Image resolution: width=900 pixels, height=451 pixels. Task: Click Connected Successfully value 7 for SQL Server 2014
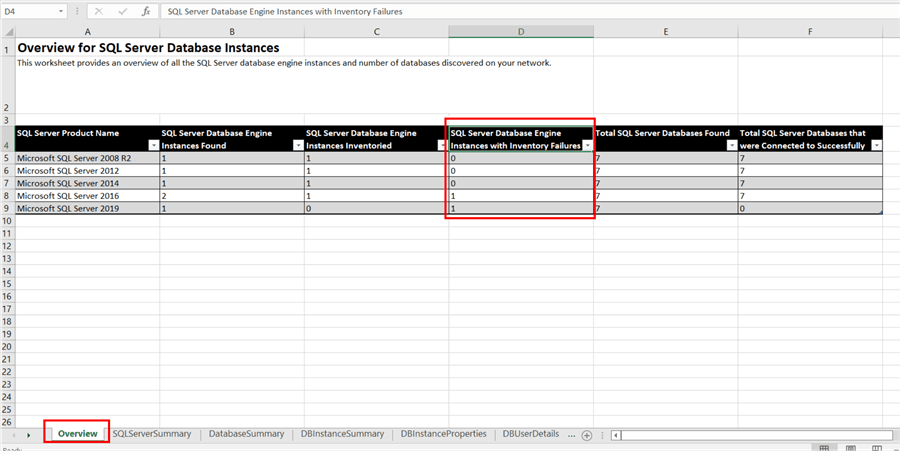tap(810, 184)
